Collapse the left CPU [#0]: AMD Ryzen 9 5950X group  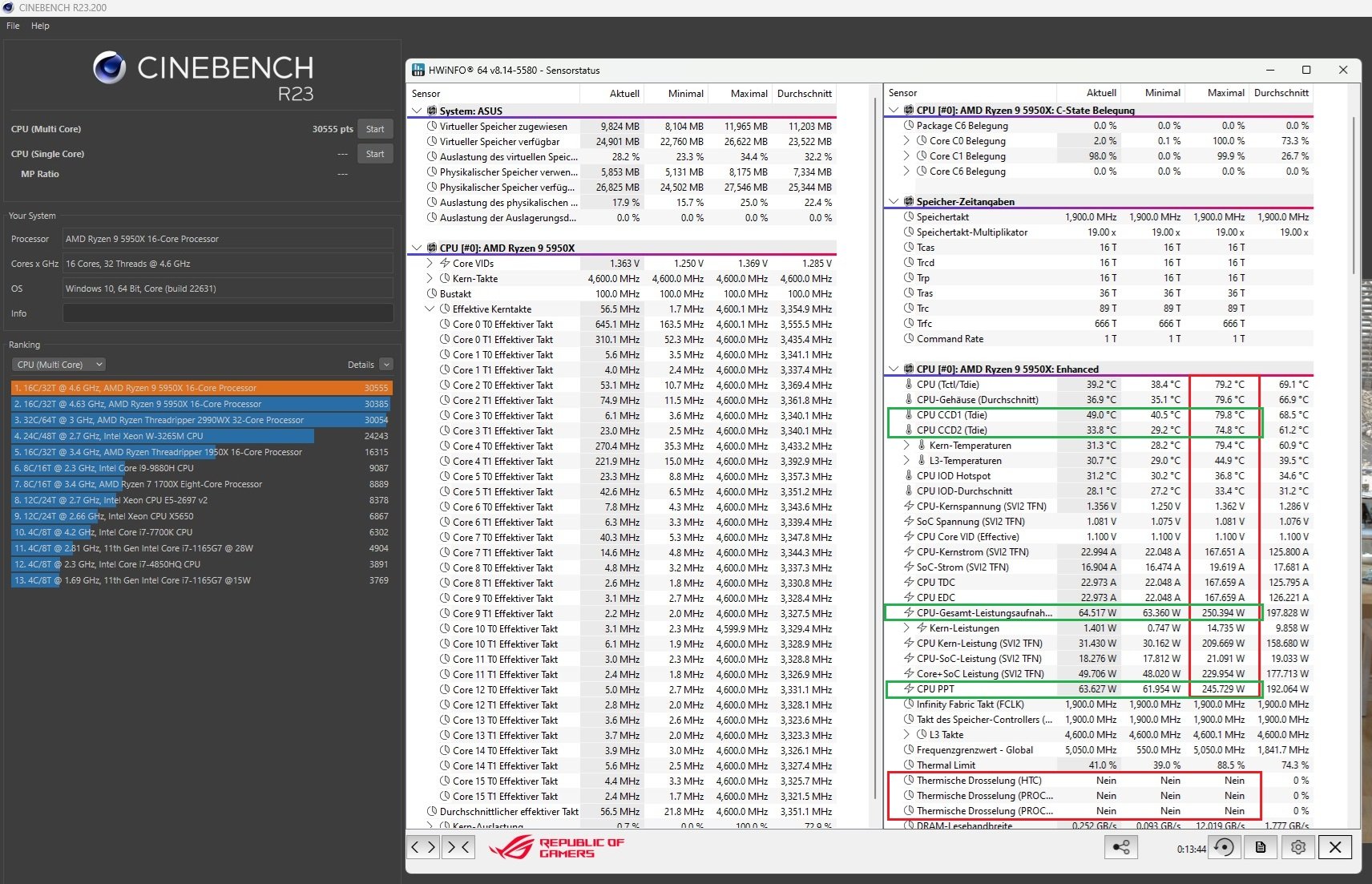click(x=417, y=248)
